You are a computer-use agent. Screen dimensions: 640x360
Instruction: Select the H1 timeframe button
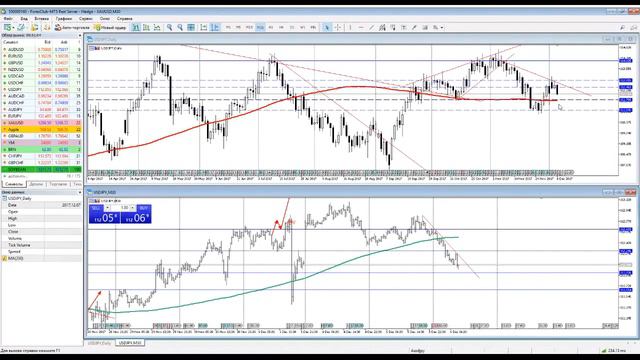[x=271, y=27]
